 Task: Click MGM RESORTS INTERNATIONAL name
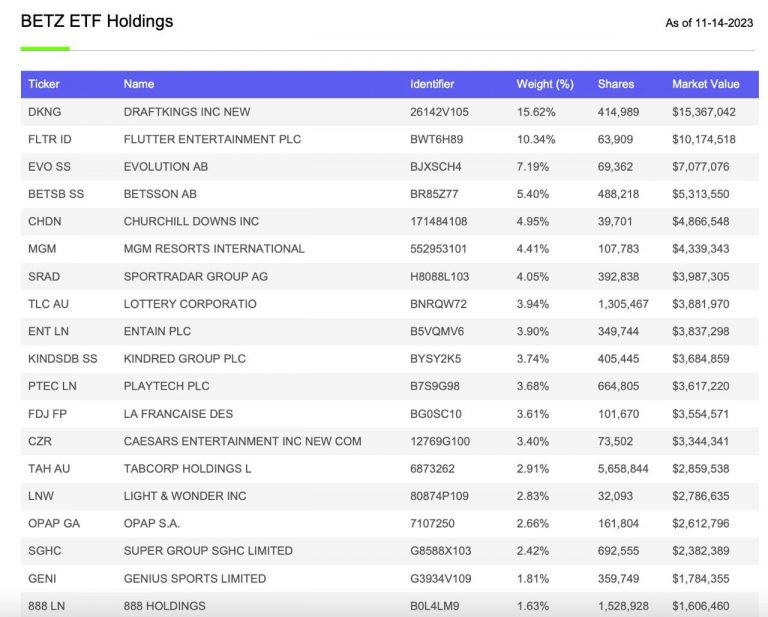[214, 249]
